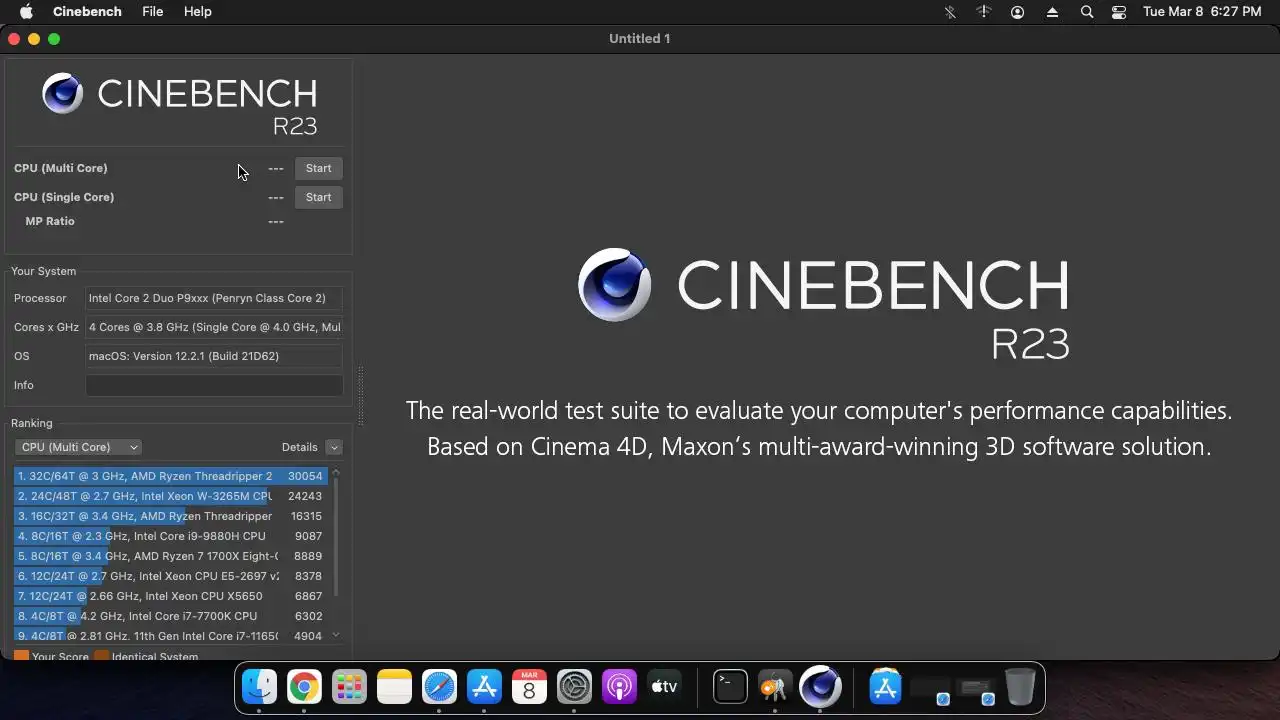
Task: Maximize the Untitled 1 window
Action: click(x=54, y=39)
